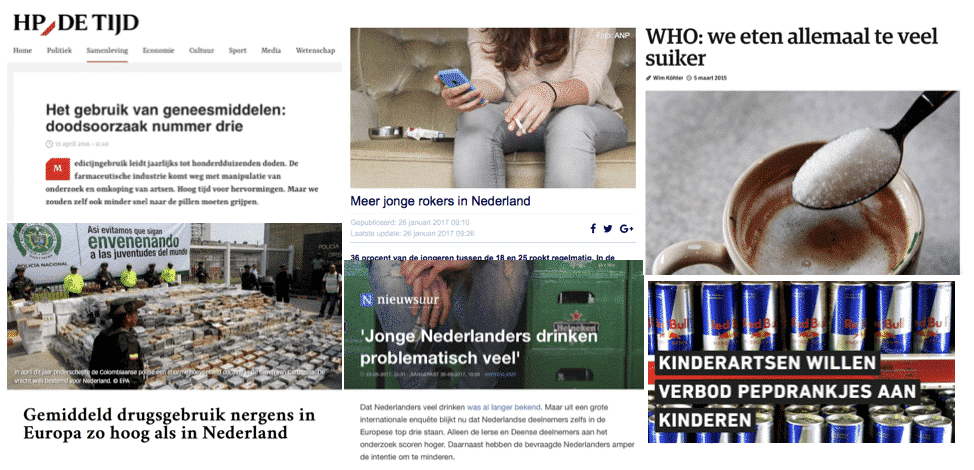
Task: Open the Home menu item
Action: pos(22,51)
